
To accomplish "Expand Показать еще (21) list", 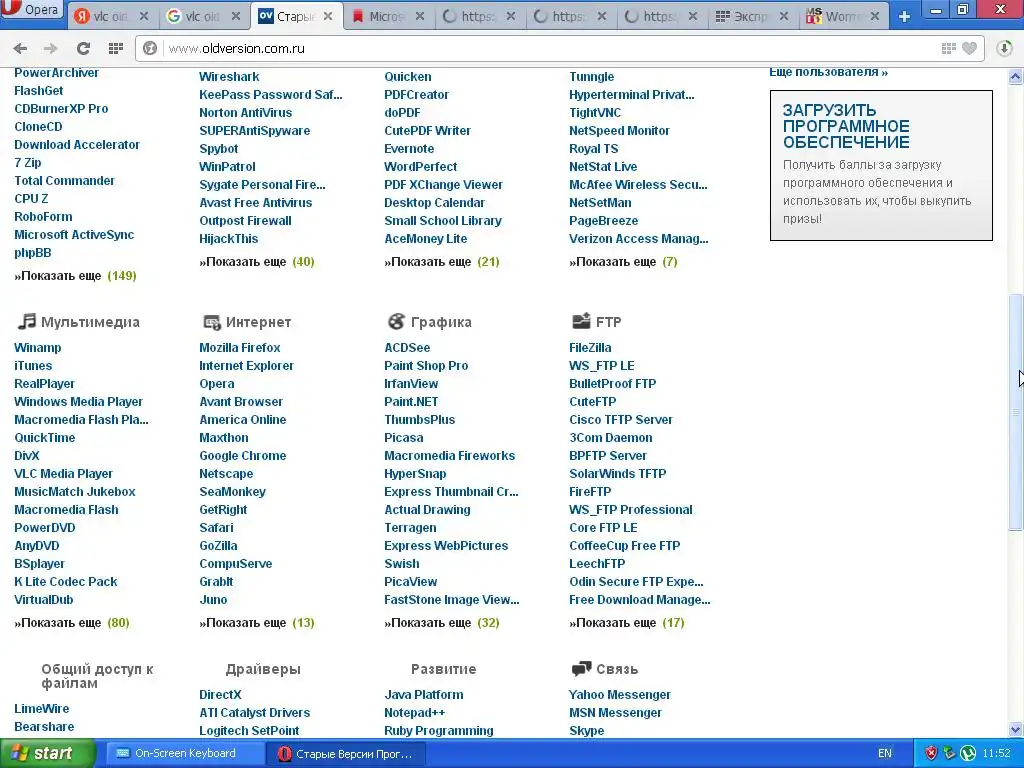I will pos(441,262).
